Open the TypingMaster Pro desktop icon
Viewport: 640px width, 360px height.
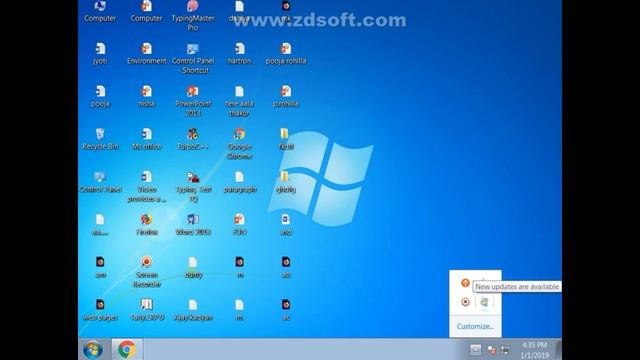pos(193,7)
